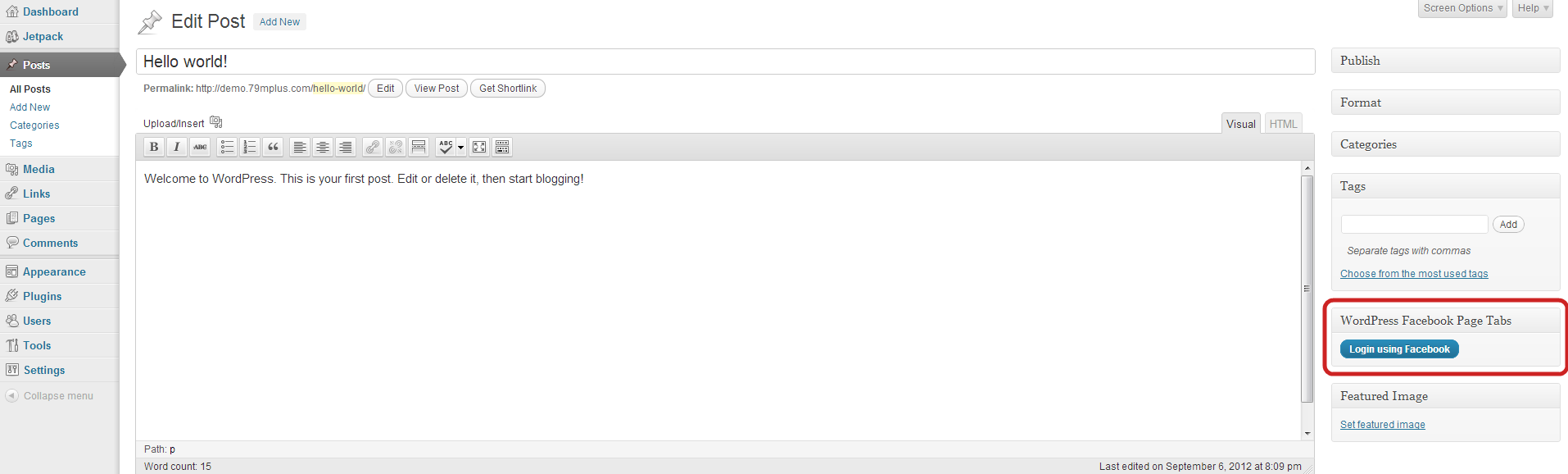Toggle bold formatting in editor toolbar
Viewport: 1568px width, 474px height.
click(x=154, y=147)
